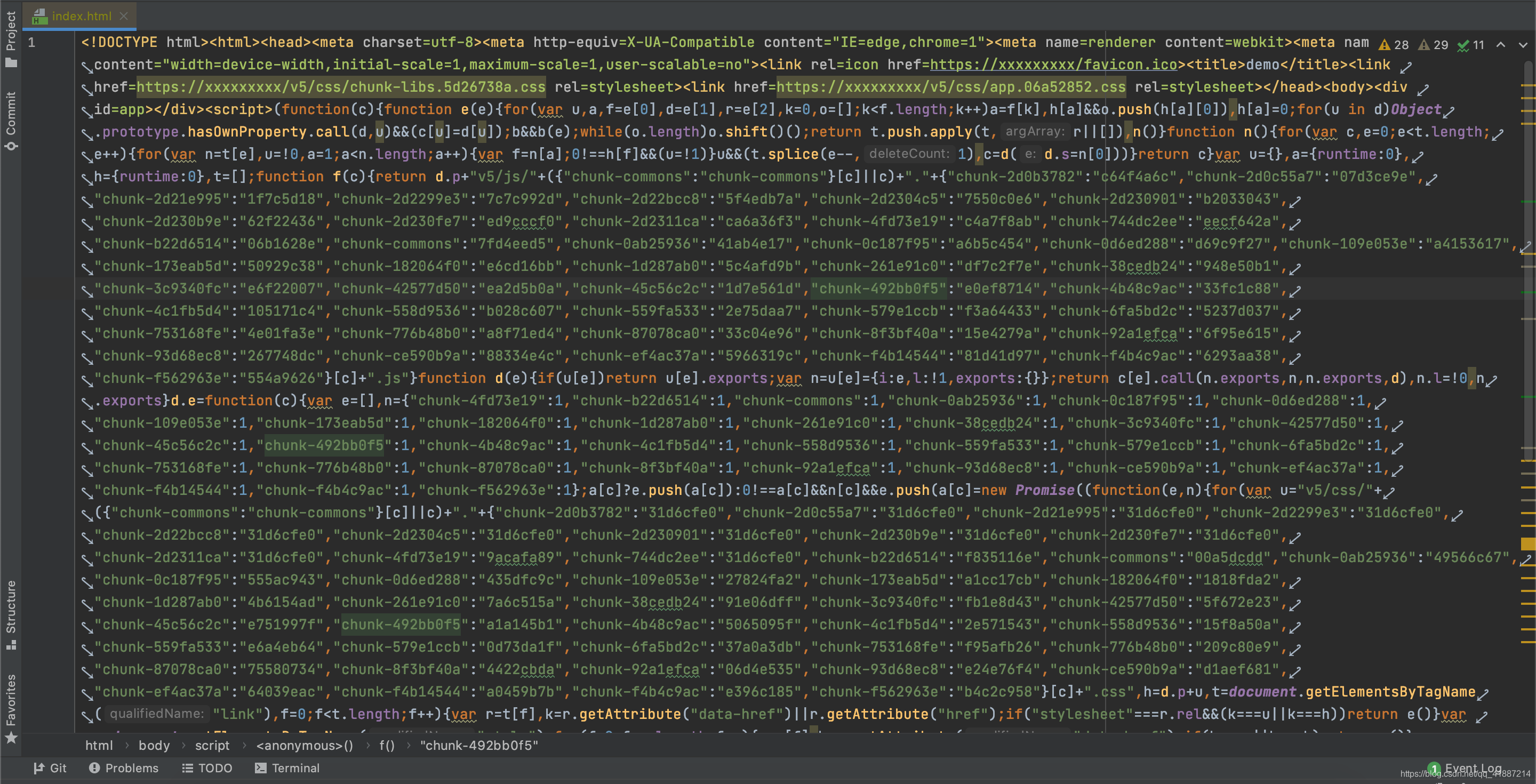Open the chunk-492bb0f5 breadcrumb popup

(x=479, y=745)
